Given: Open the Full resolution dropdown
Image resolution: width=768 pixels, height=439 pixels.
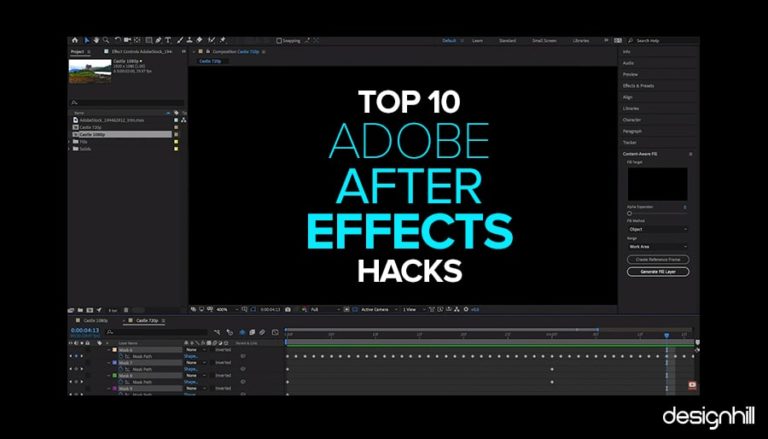Looking at the screenshot, I should point(325,310).
